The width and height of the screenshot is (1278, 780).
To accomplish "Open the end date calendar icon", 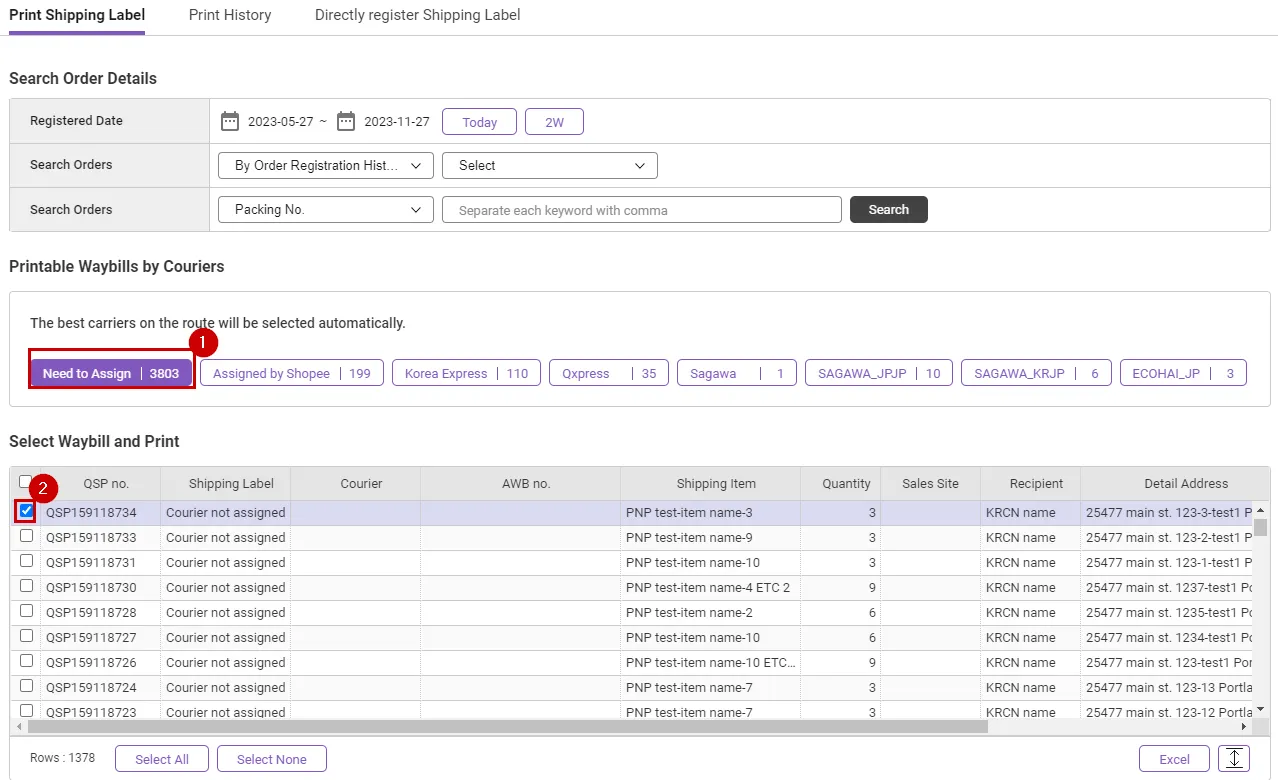I will (346, 122).
